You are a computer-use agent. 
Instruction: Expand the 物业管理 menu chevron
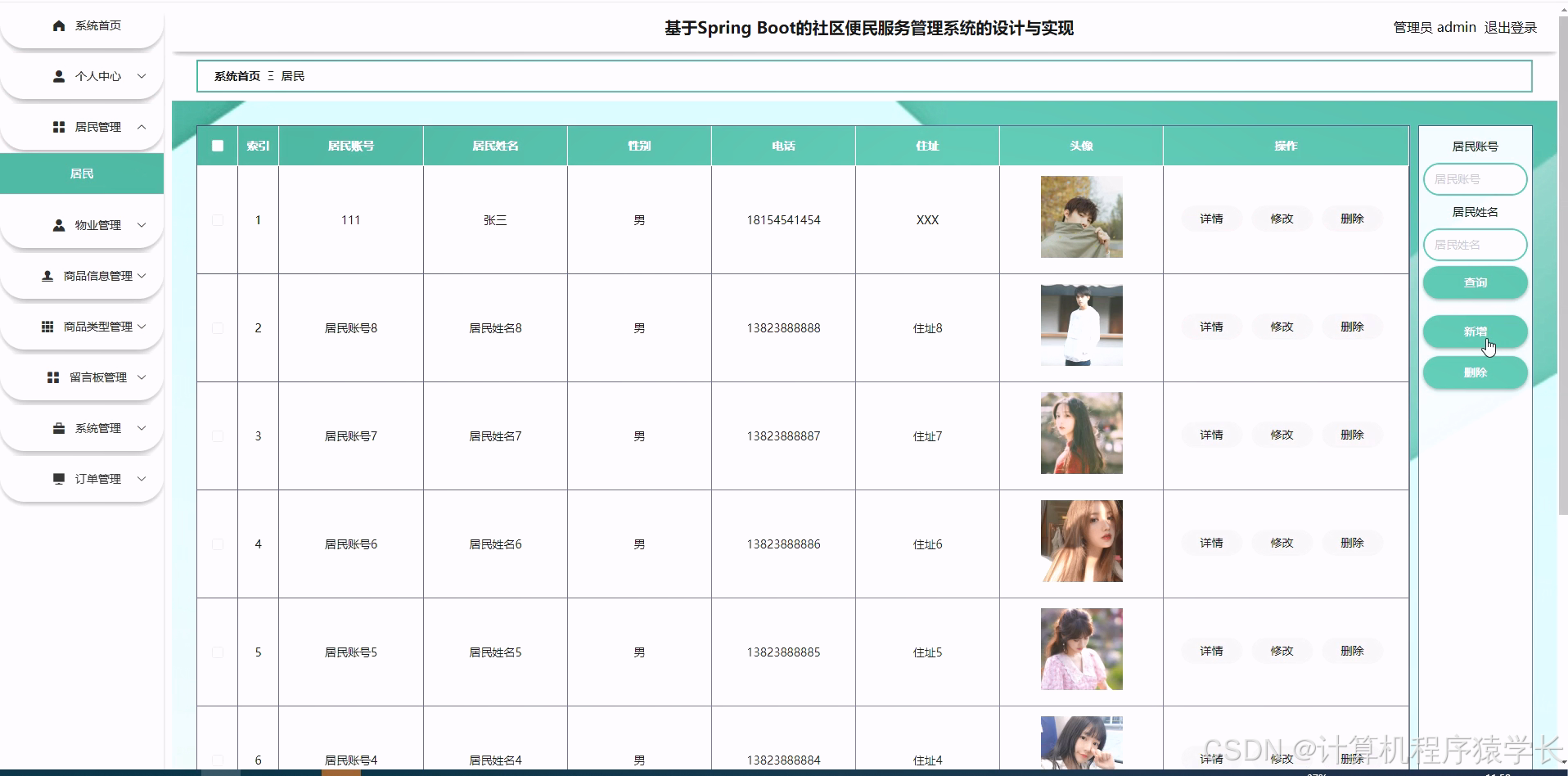(x=142, y=225)
